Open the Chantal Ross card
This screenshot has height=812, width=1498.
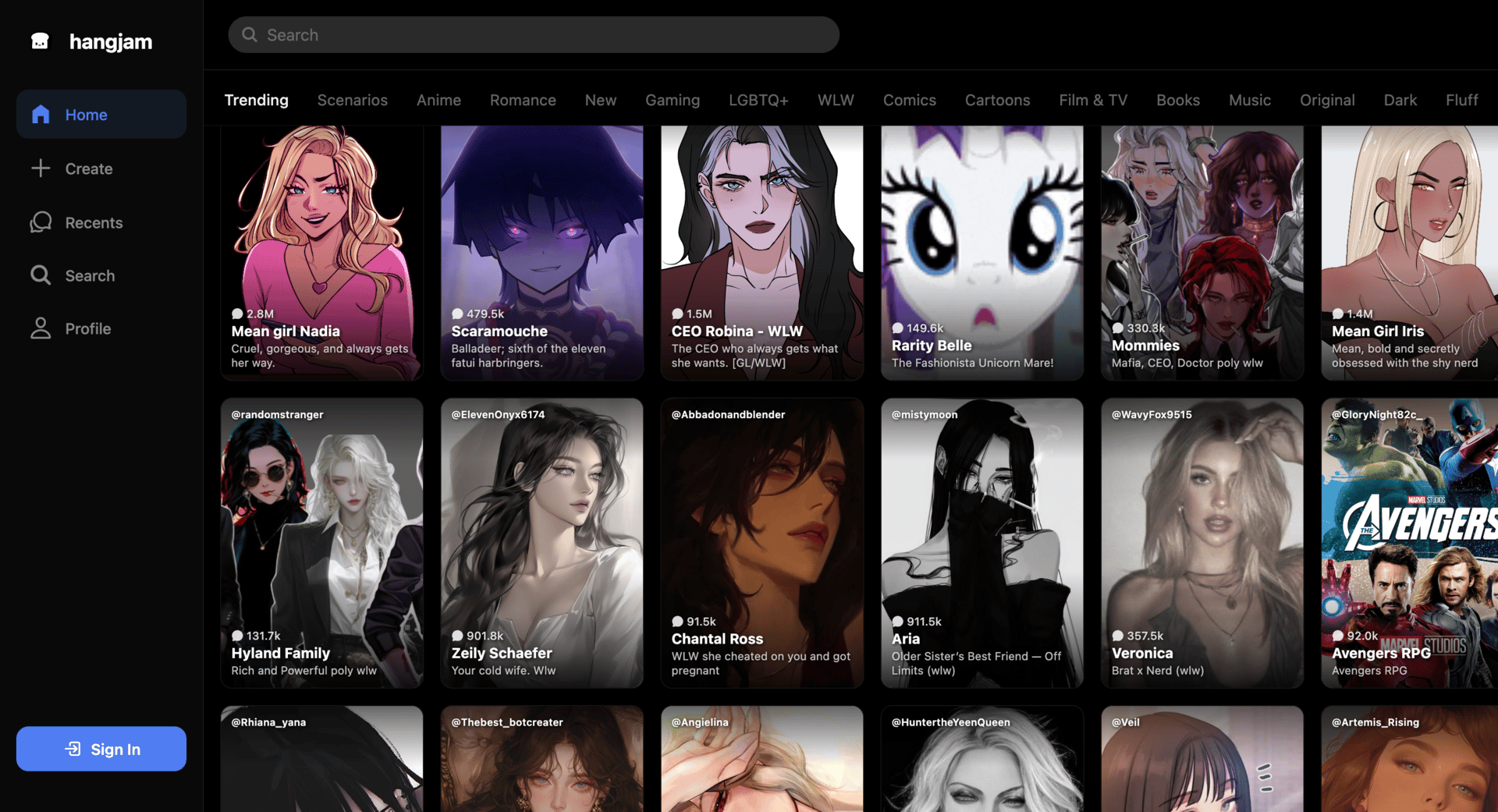(762, 543)
